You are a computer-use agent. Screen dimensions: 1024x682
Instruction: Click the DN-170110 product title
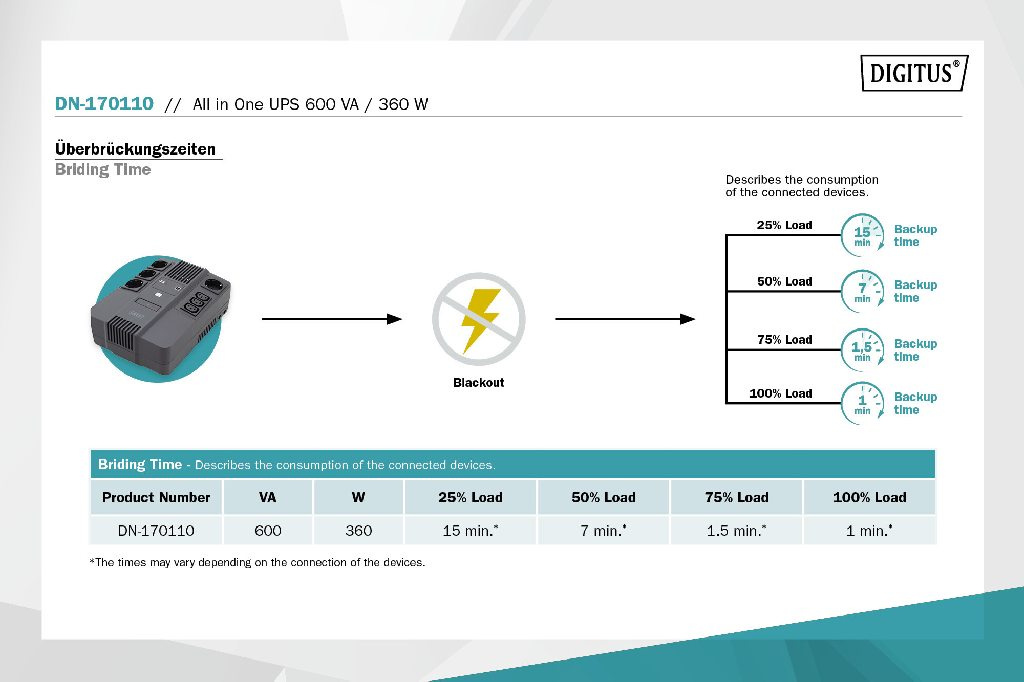[104, 104]
